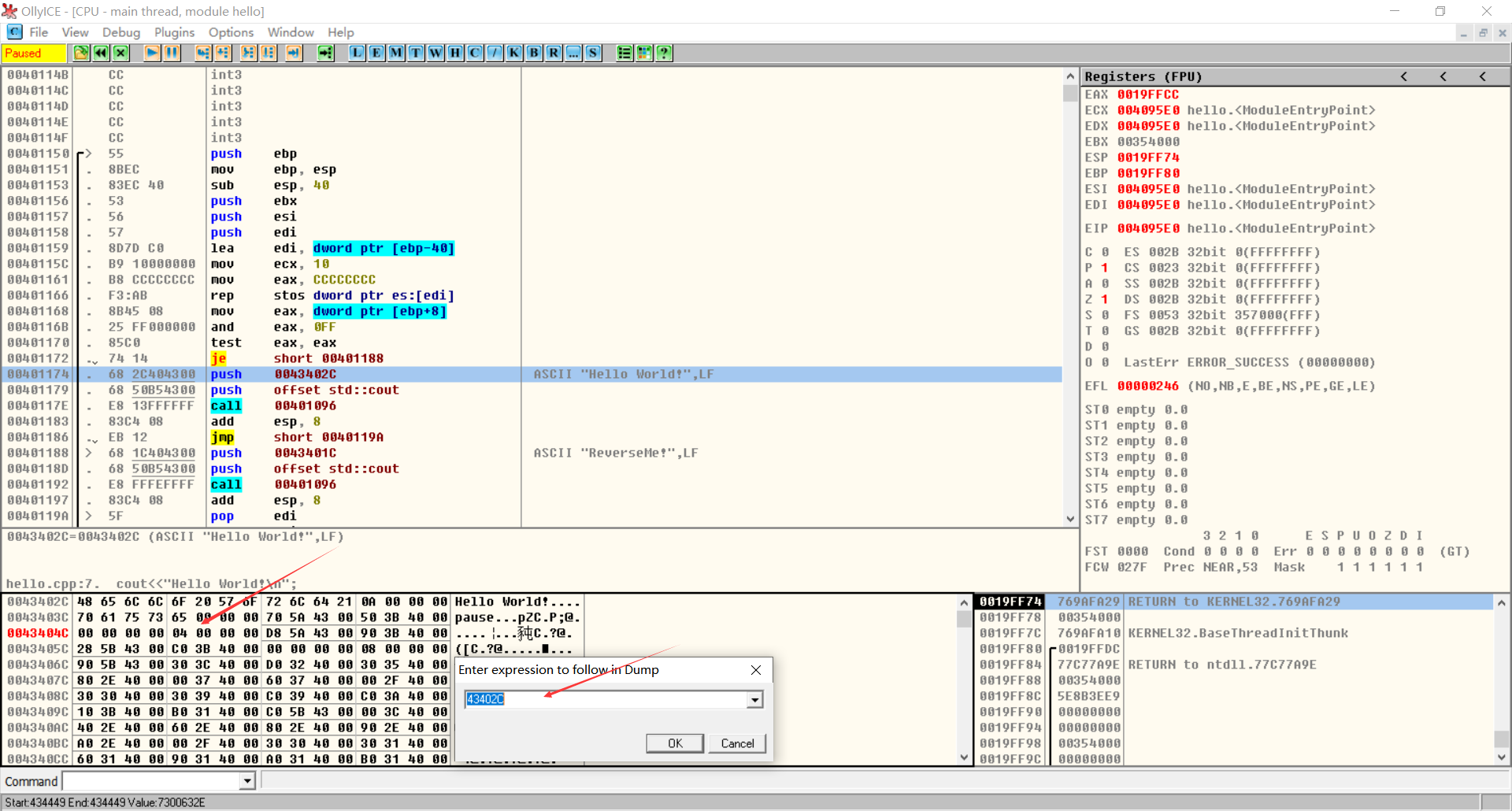Show Executable modules with E button

[376, 53]
